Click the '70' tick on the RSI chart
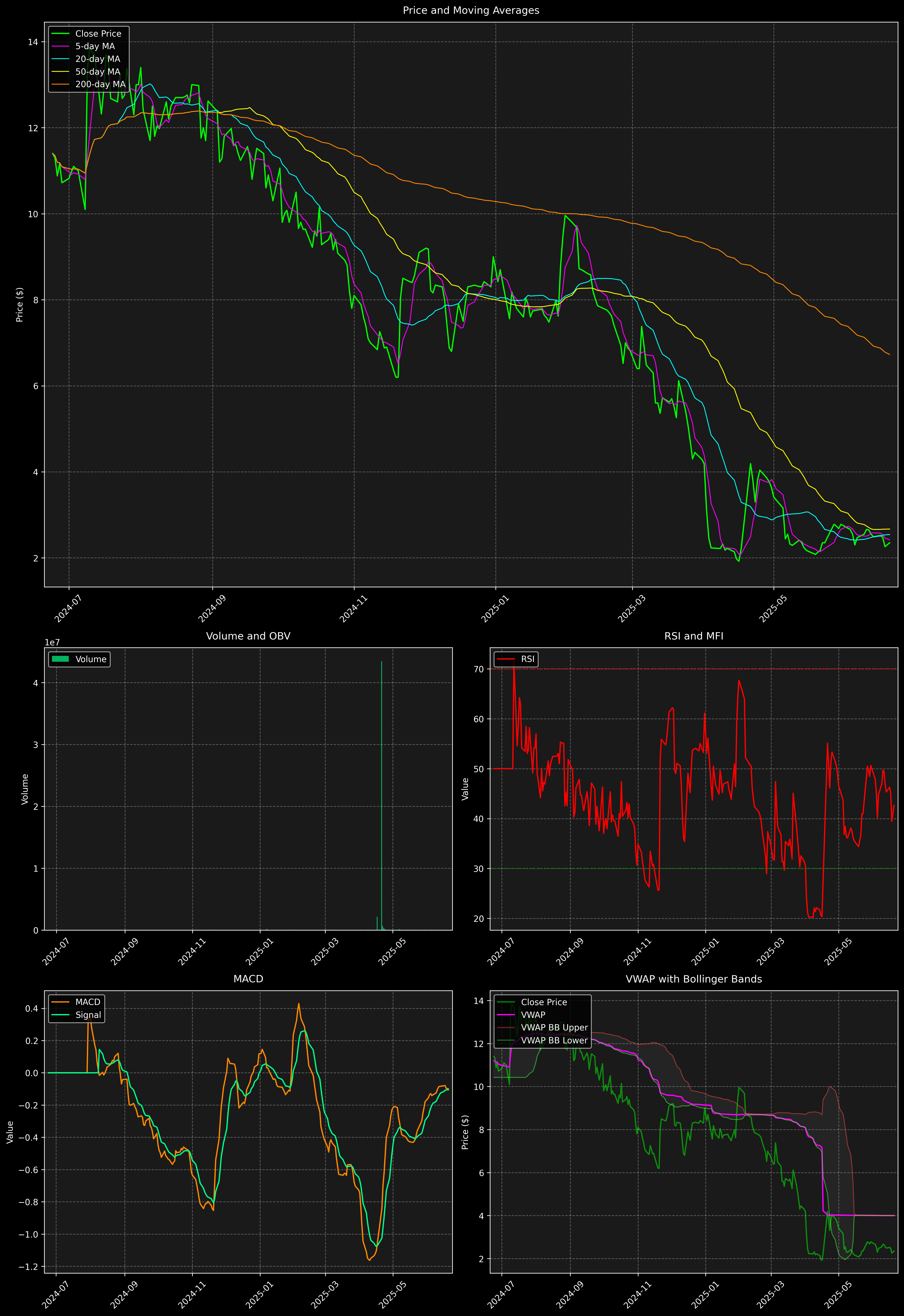This screenshot has height=1316, width=904. coord(479,669)
